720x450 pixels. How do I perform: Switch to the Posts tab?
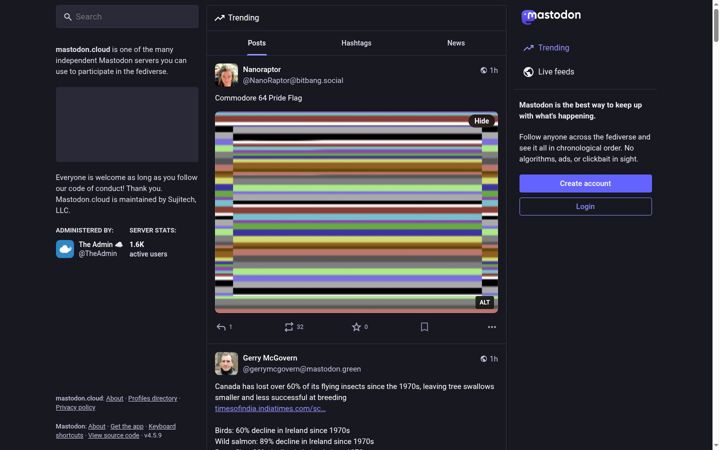[x=257, y=43]
